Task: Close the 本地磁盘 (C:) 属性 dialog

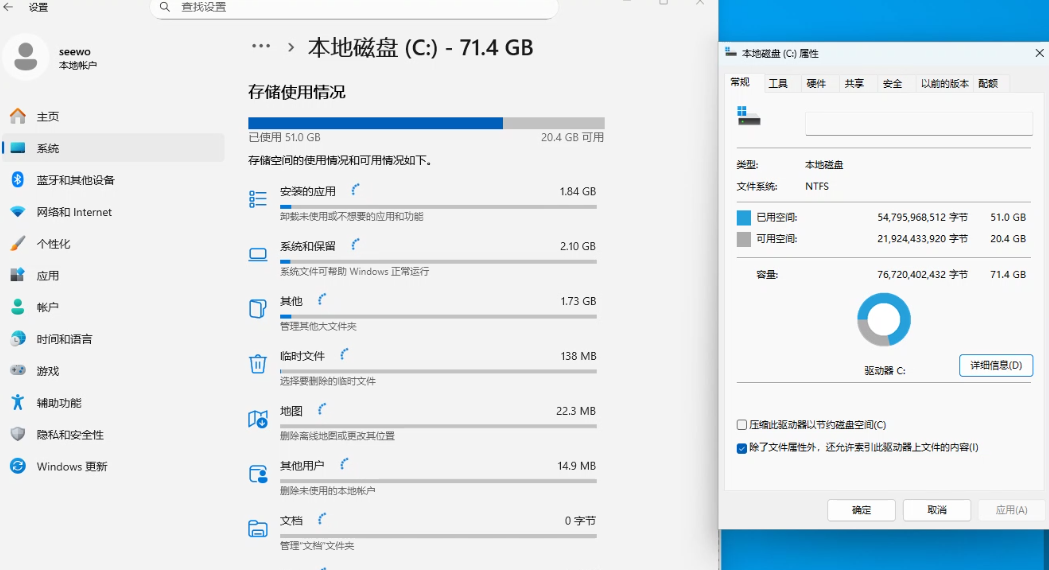Action: click(x=1039, y=53)
